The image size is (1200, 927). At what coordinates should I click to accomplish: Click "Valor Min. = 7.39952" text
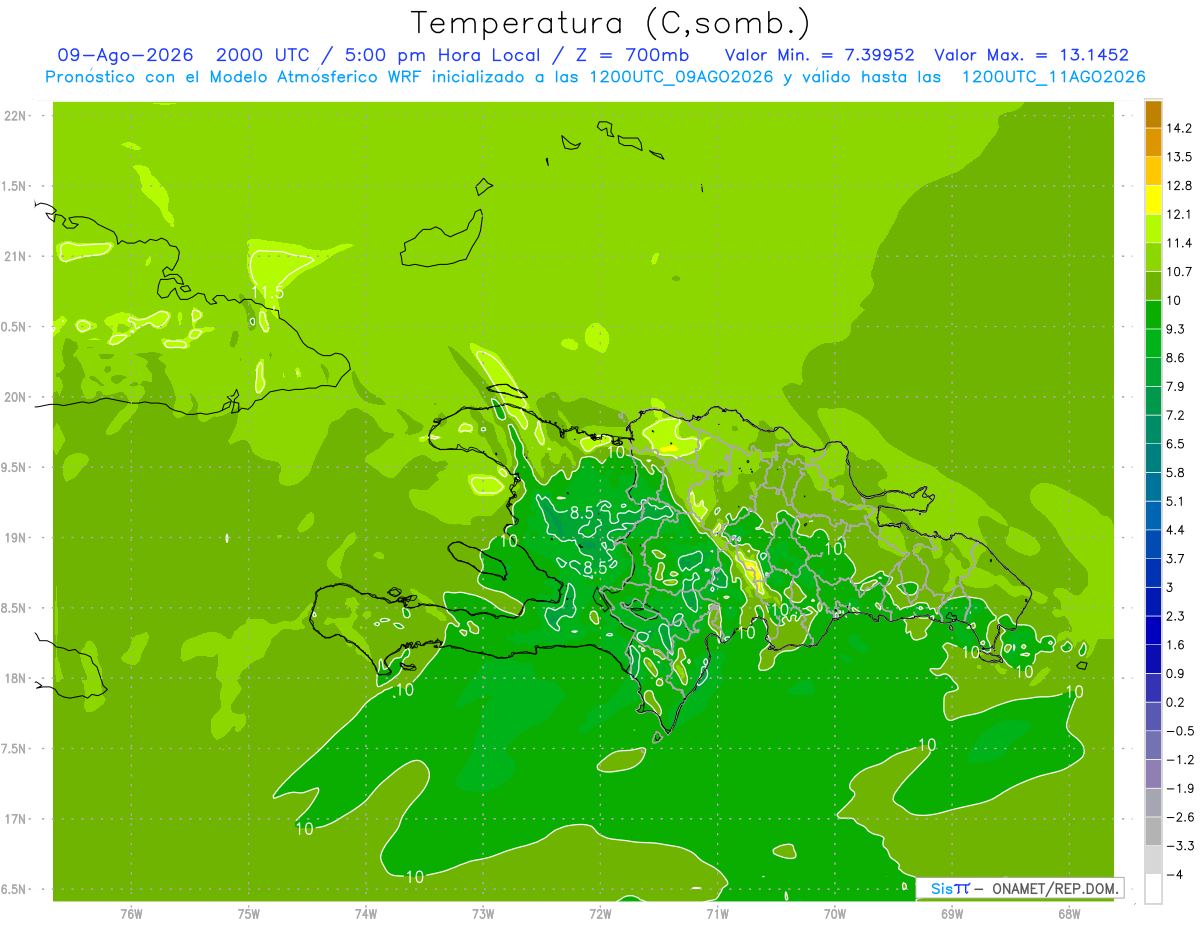point(819,55)
